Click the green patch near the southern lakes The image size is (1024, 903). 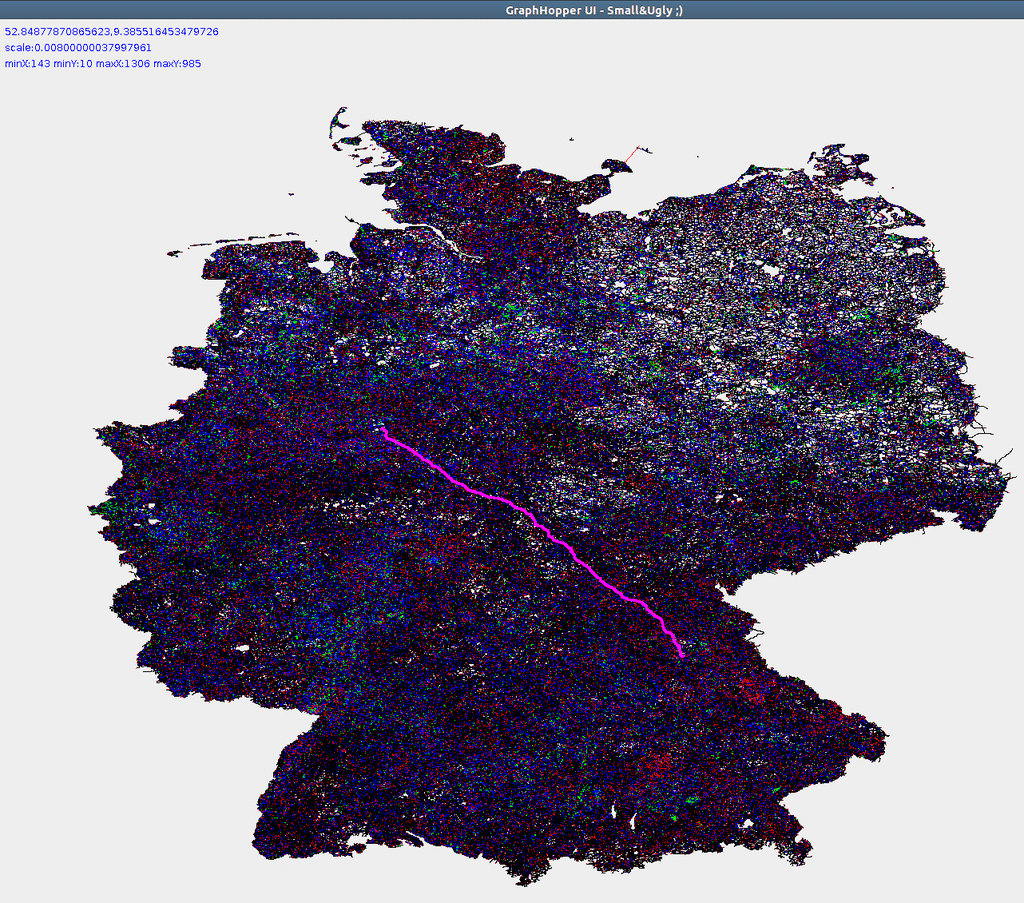coord(674,817)
